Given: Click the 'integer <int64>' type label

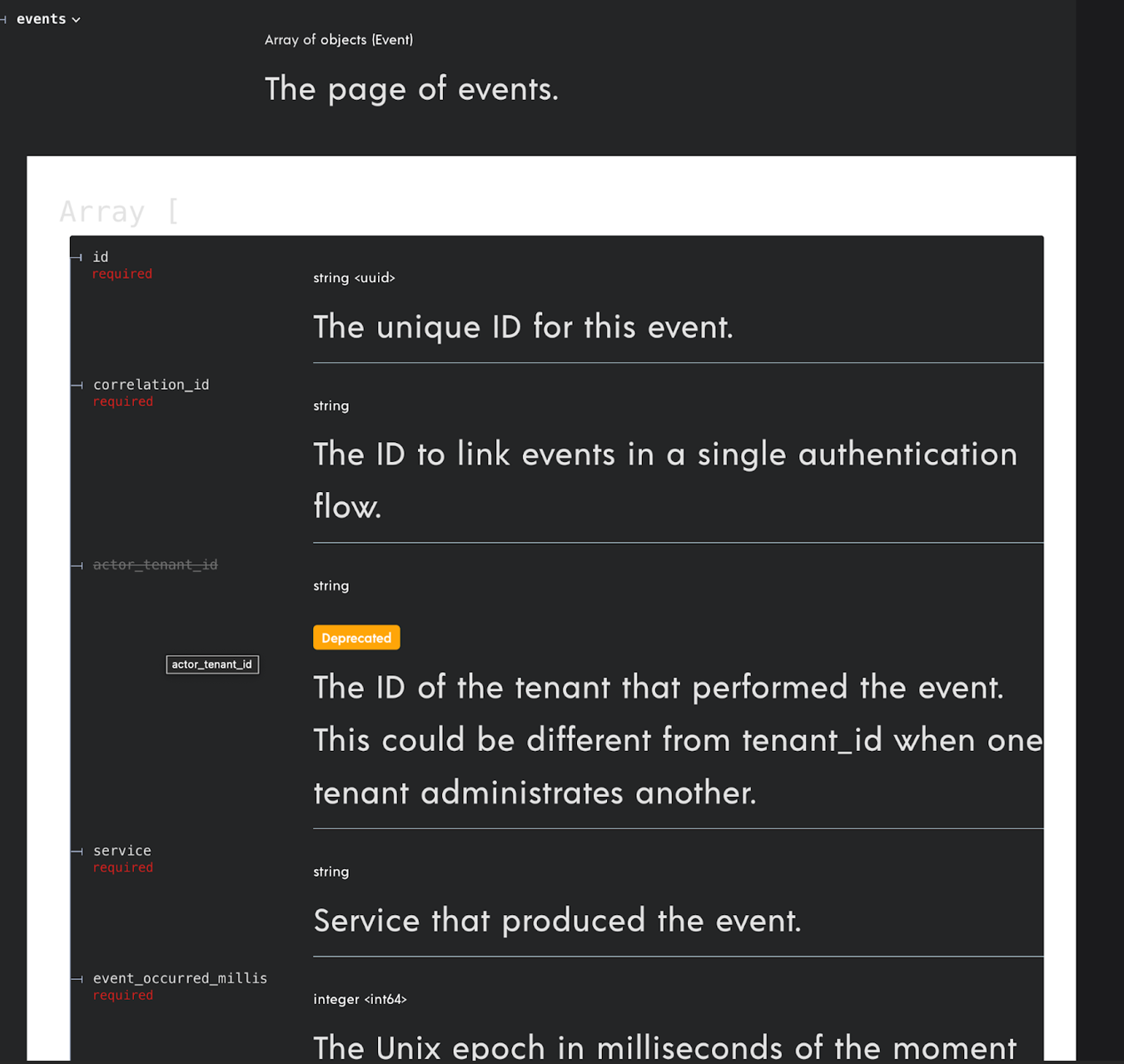Looking at the screenshot, I should [x=360, y=999].
